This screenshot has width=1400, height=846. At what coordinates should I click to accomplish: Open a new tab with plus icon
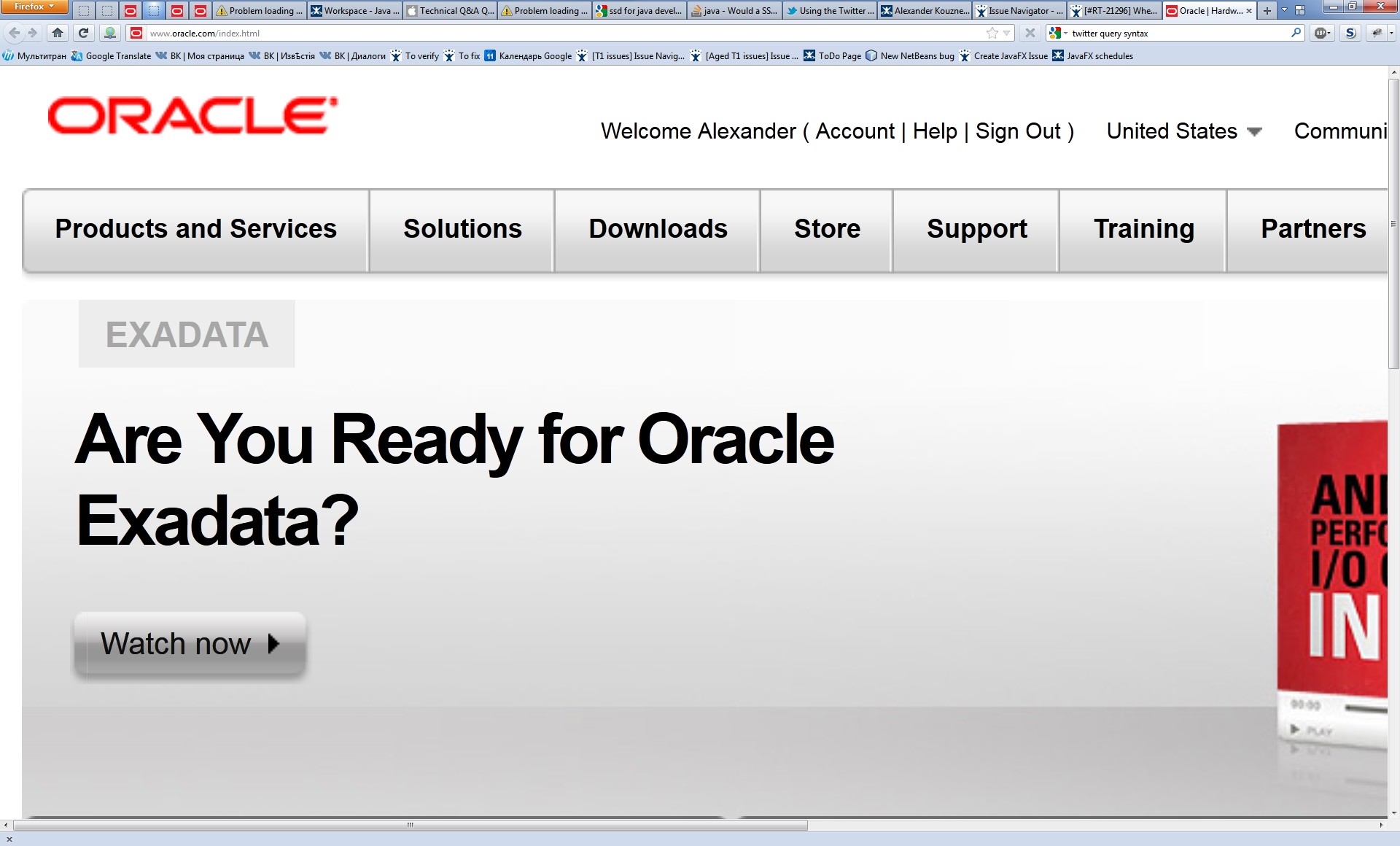1267,10
